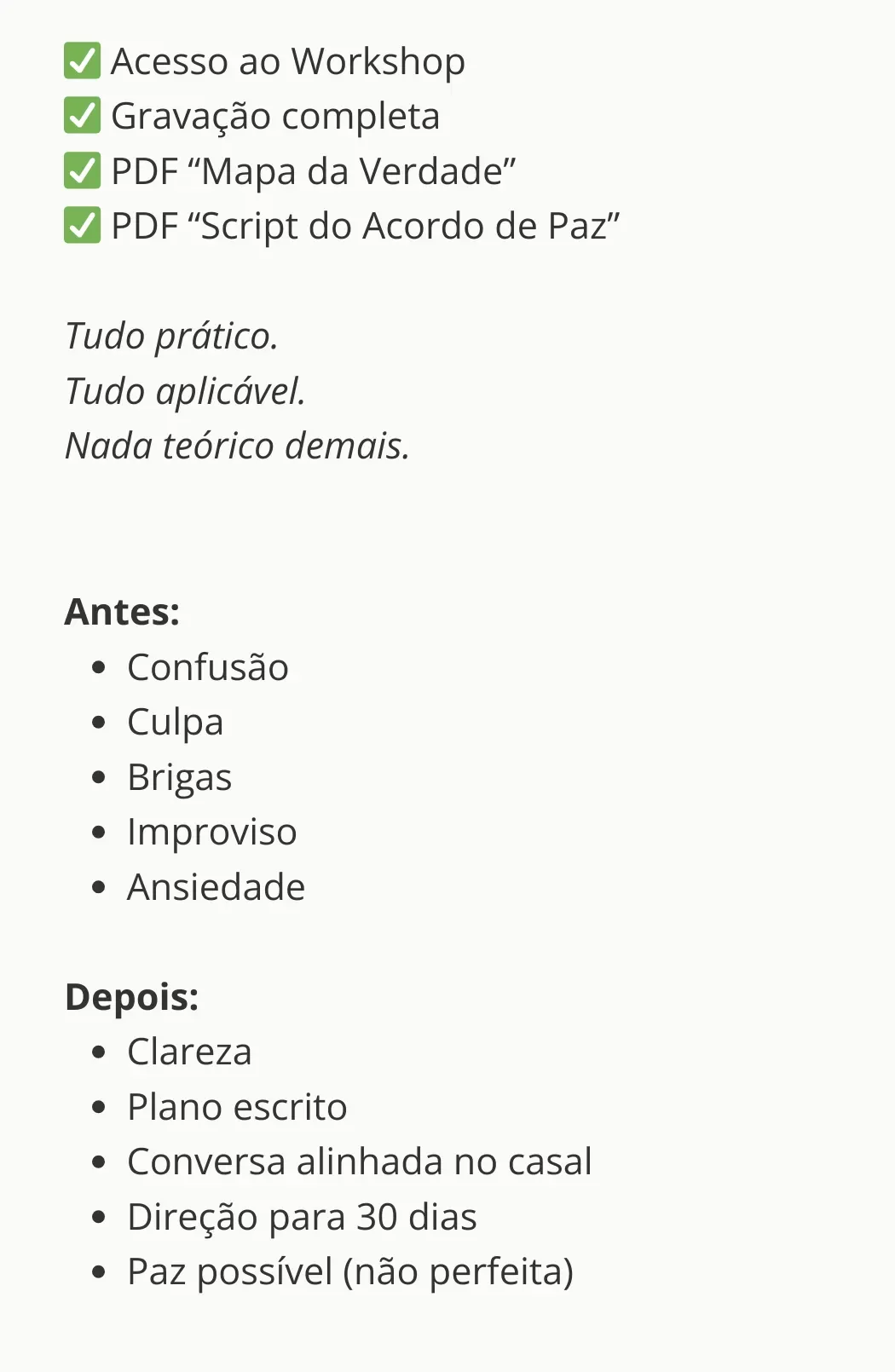
Task: Click the PDF "Script do Acordo de Paz" text
Action: (365, 226)
